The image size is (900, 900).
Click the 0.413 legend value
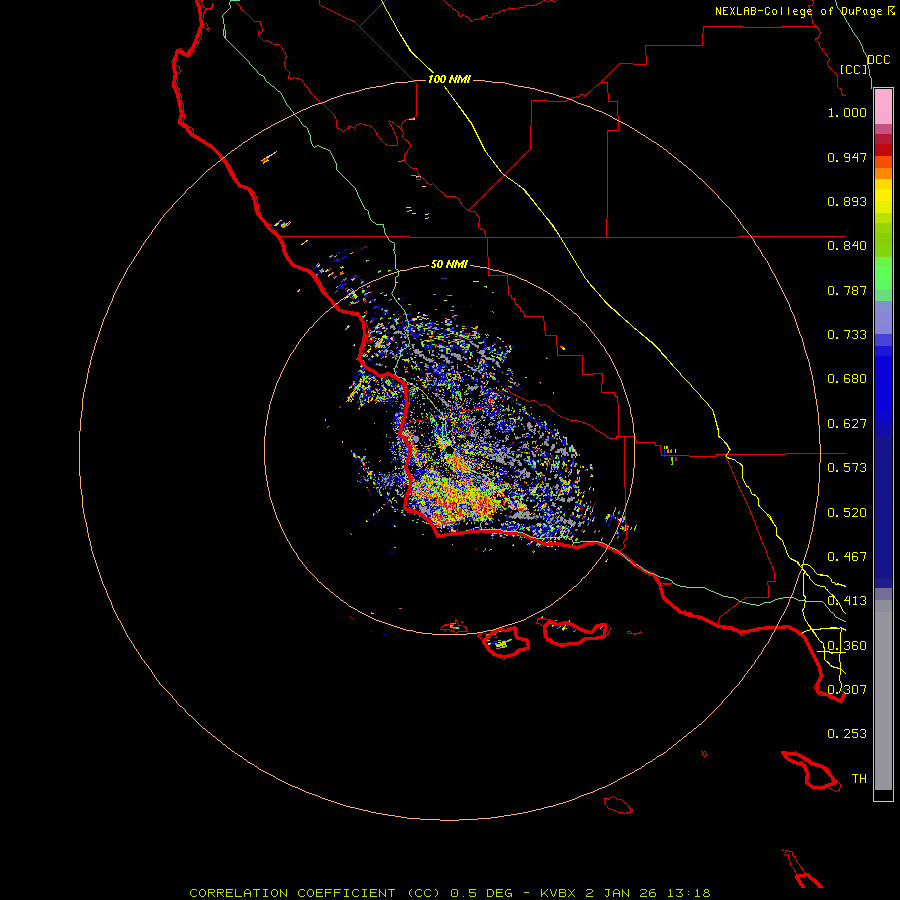tap(847, 601)
